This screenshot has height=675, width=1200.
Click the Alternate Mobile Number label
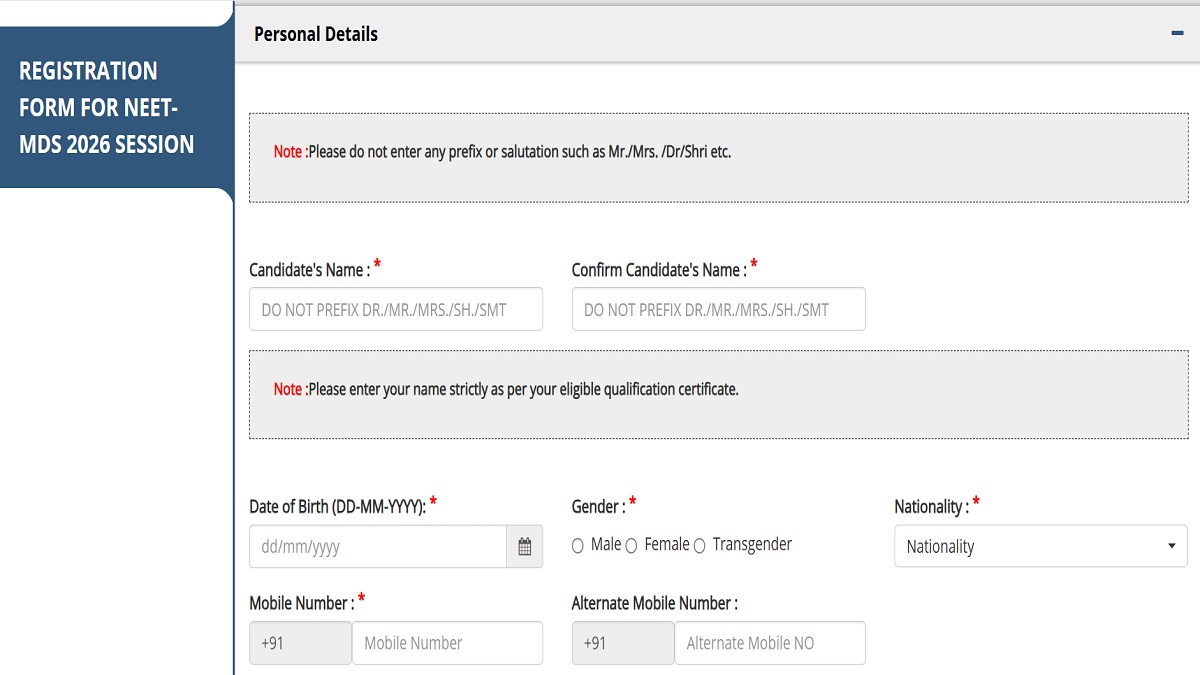654,603
